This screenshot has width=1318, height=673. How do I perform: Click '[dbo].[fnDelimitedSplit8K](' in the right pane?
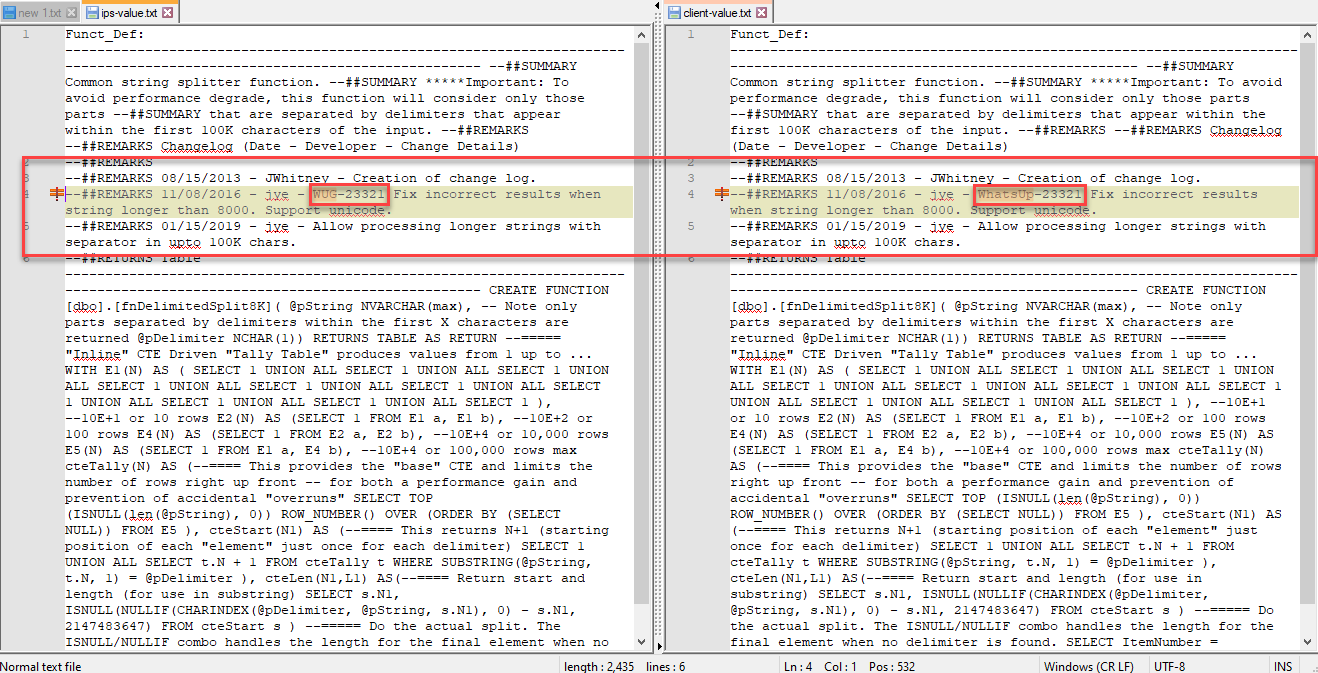839,306
